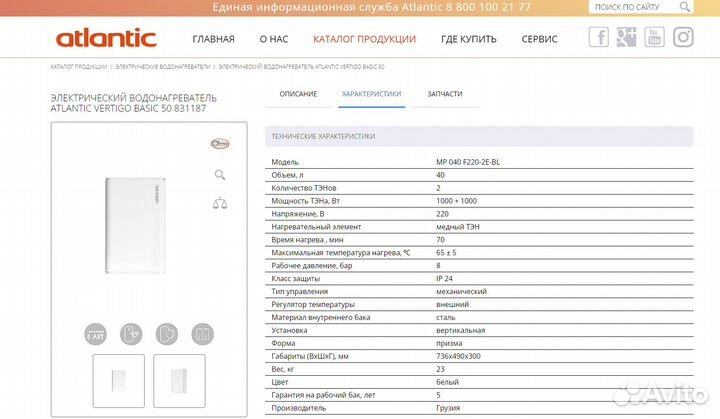Click breadcrumb Atlantic Vertigo Basic 50
Screen dimensions: 720x419
click(301, 67)
